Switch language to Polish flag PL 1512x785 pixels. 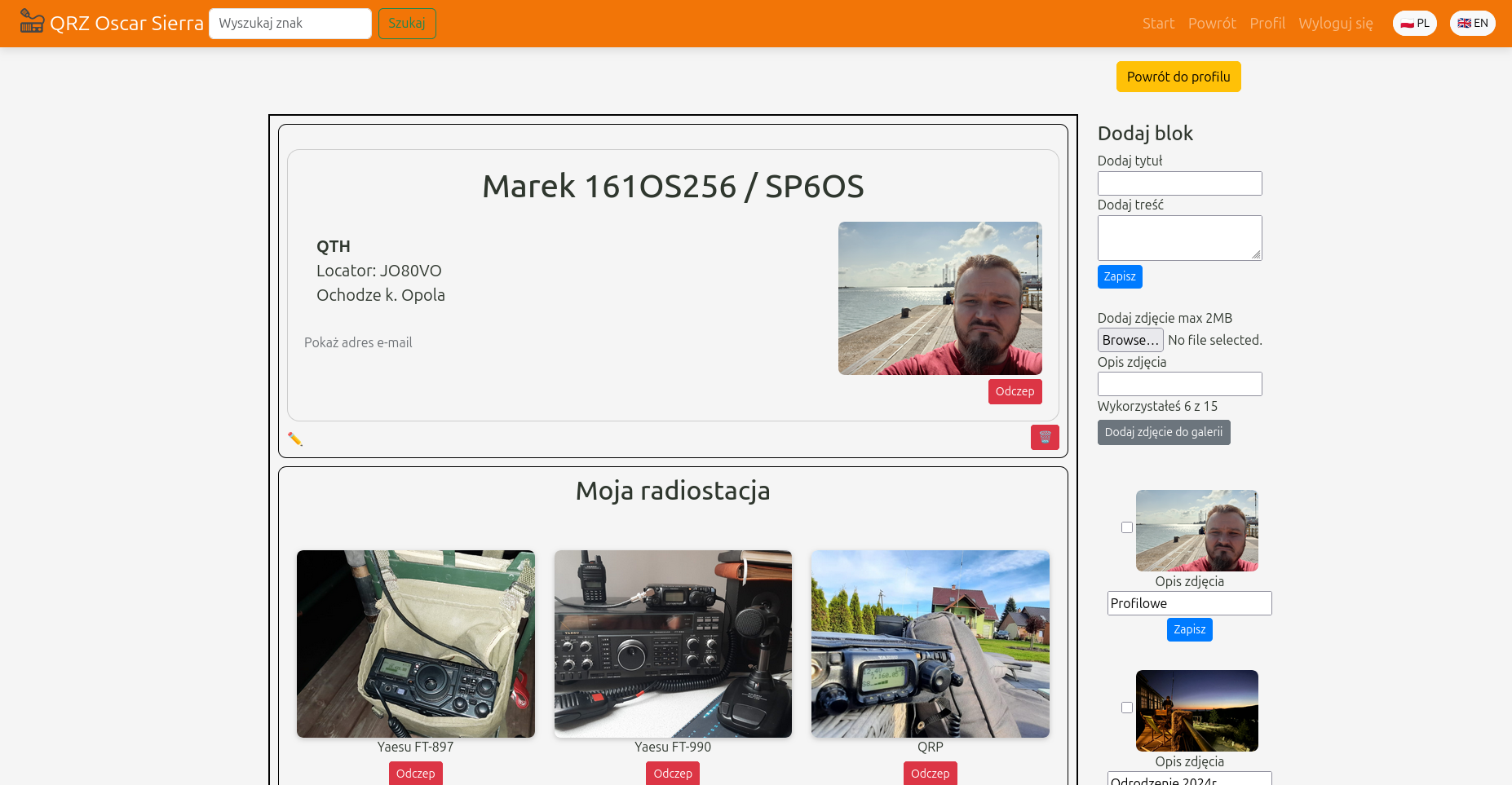1414,24
